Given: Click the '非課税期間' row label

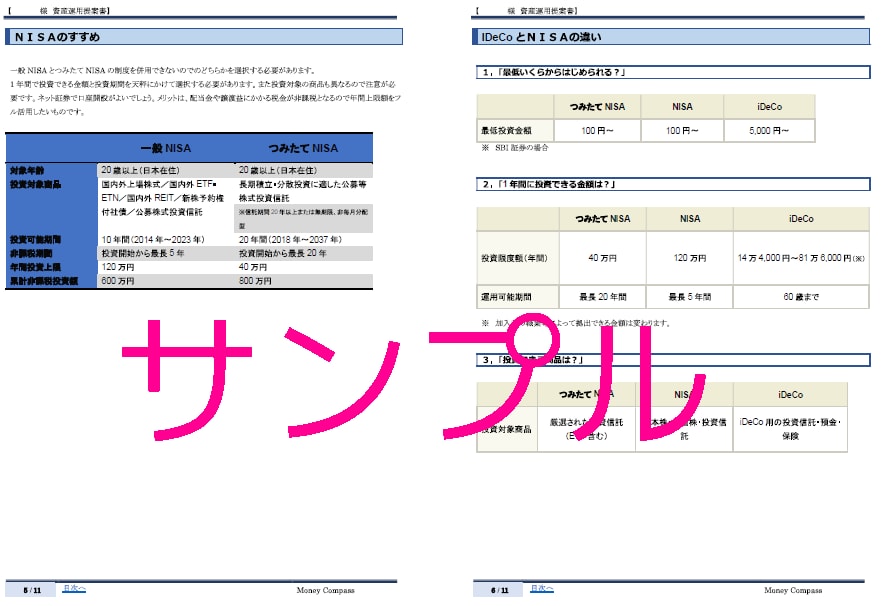Looking at the screenshot, I should click(31, 254).
